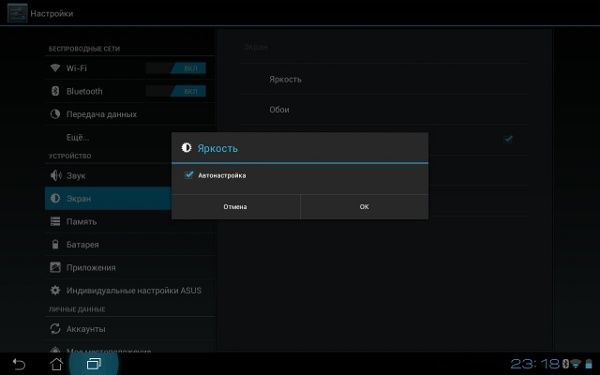Viewport: 600px width, 375px height.
Task: Tap the battery status icon in system bar
Action: [x=589, y=364]
